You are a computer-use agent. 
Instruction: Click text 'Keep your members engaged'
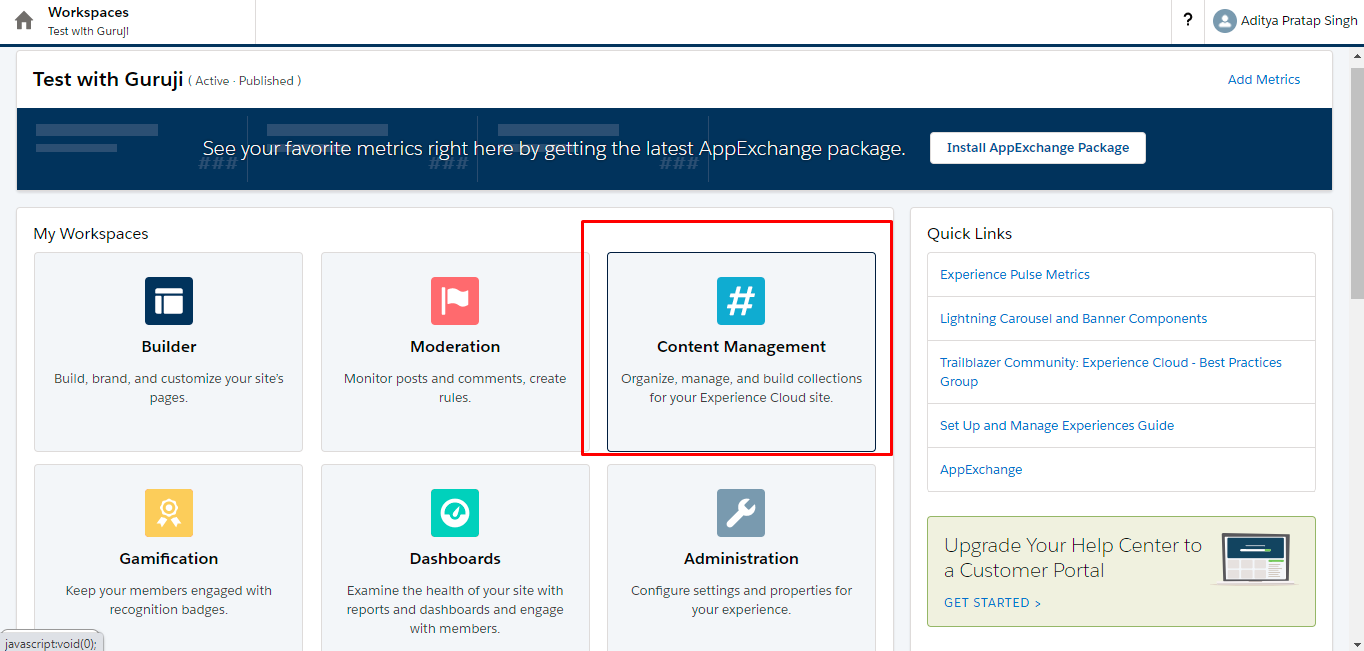click(169, 600)
